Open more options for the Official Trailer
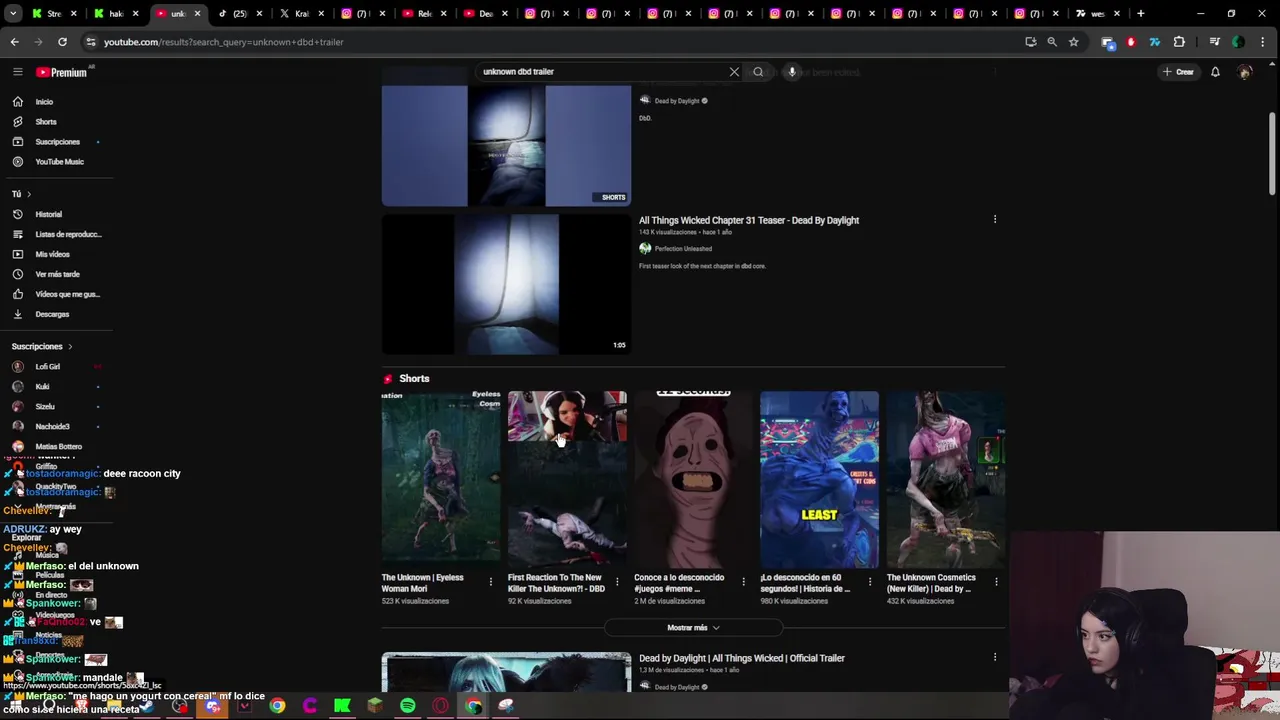Viewport: 1280px width, 720px height. (994, 658)
